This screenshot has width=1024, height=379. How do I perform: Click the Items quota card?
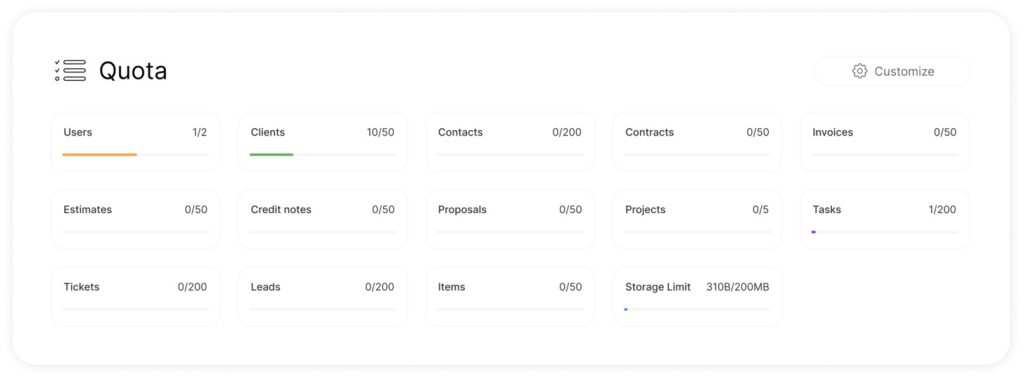(x=510, y=297)
